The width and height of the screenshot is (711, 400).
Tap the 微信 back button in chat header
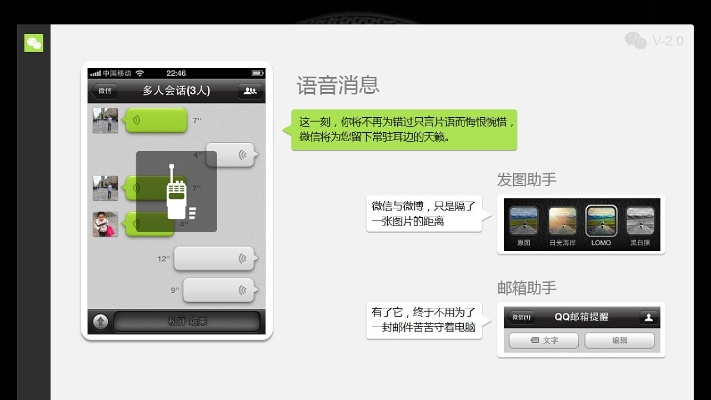click(x=104, y=91)
